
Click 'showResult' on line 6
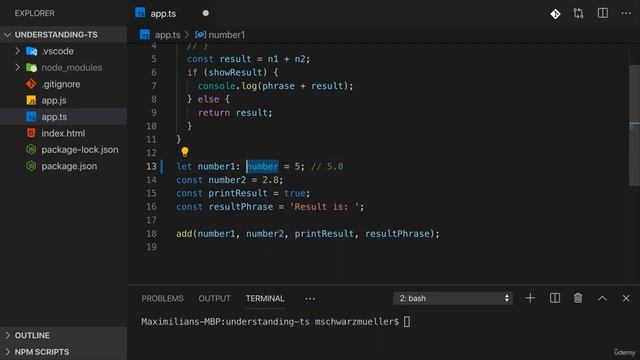click(x=236, y=73)
